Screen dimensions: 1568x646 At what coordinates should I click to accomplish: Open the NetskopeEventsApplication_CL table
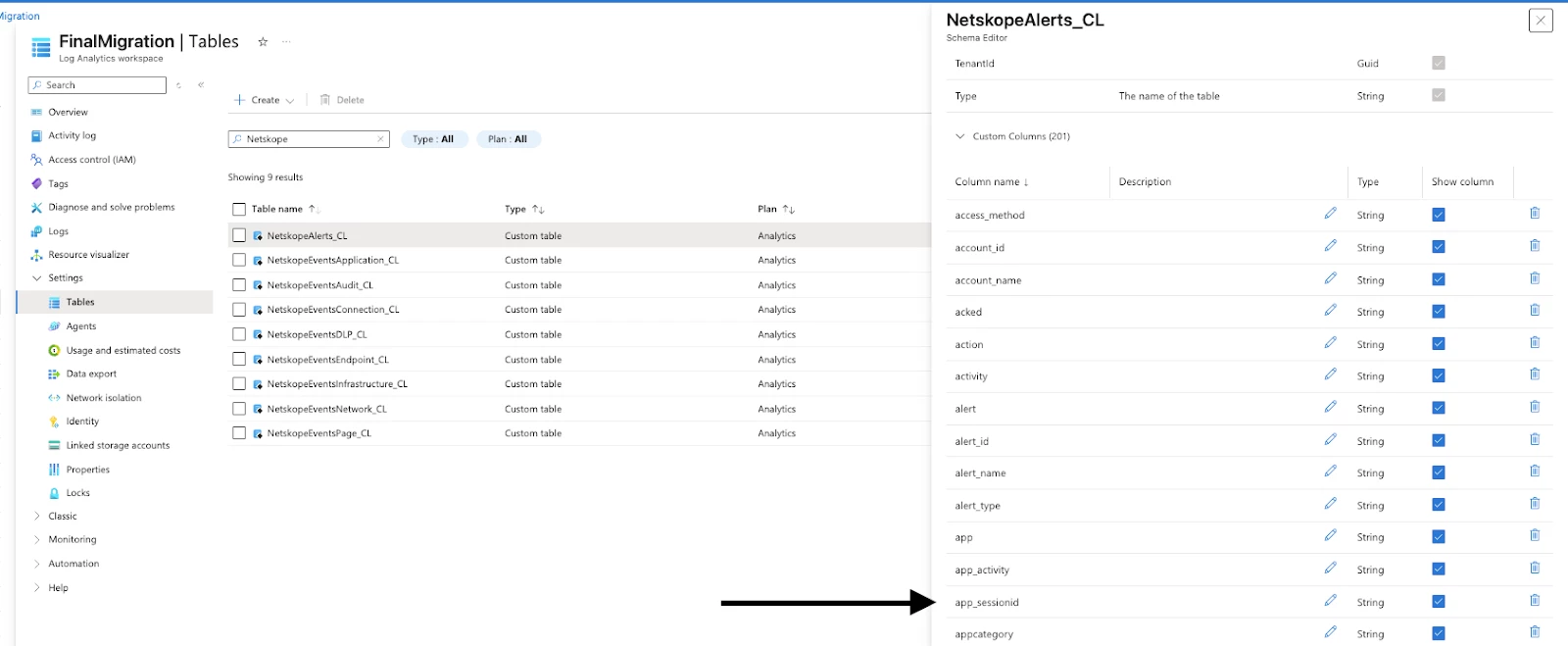(x=332, y=261)
